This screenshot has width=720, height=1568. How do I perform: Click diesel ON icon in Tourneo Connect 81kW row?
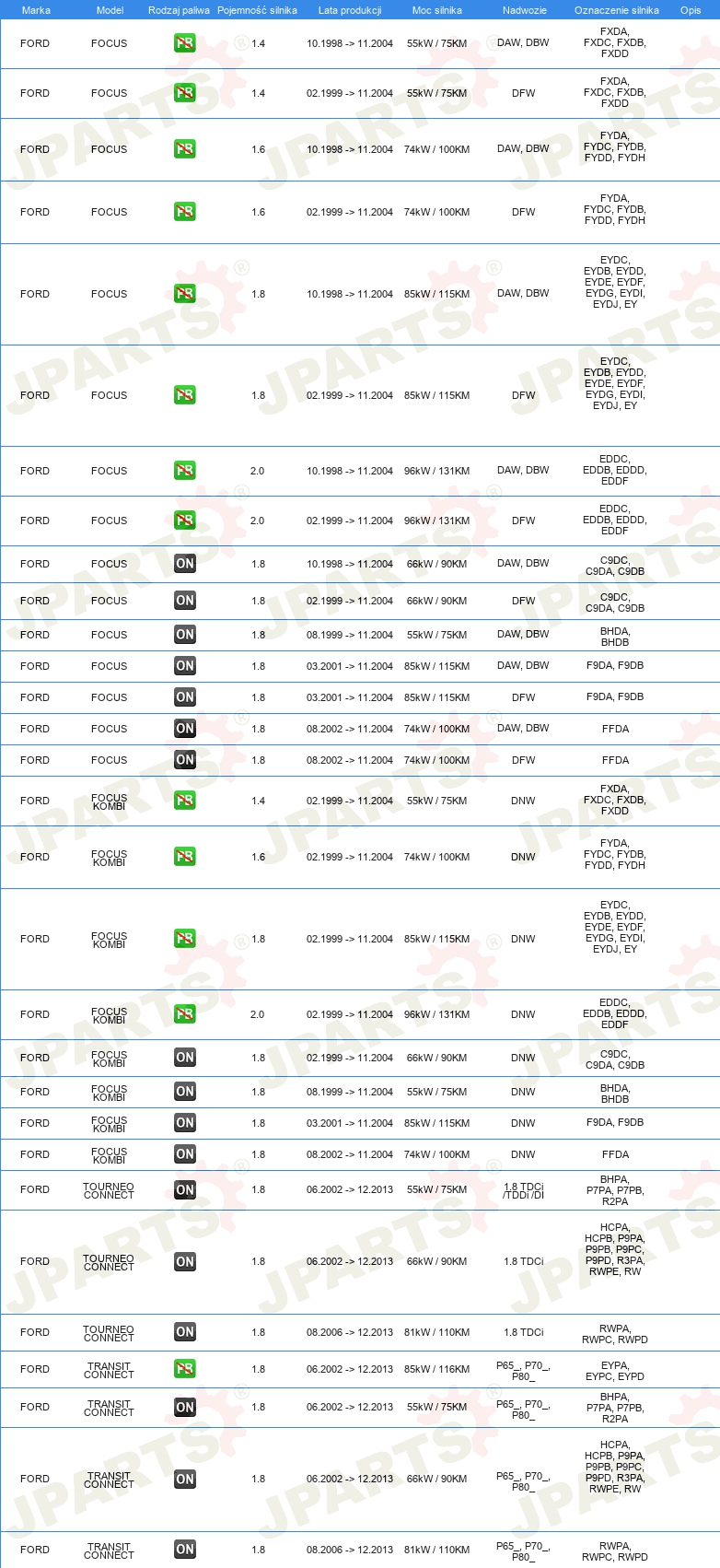coord(184,1332)
